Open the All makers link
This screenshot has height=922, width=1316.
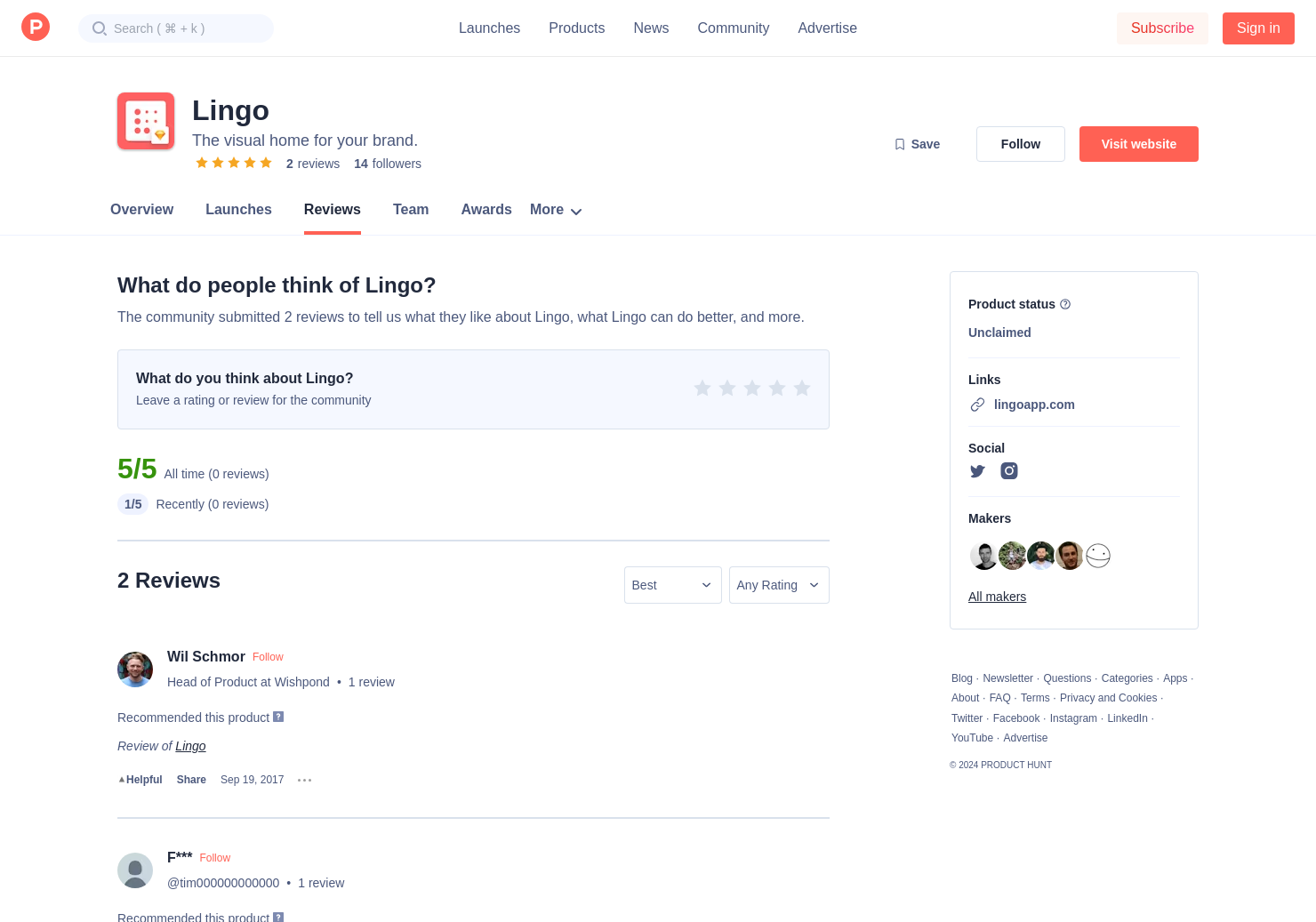[x=997, y=597]
